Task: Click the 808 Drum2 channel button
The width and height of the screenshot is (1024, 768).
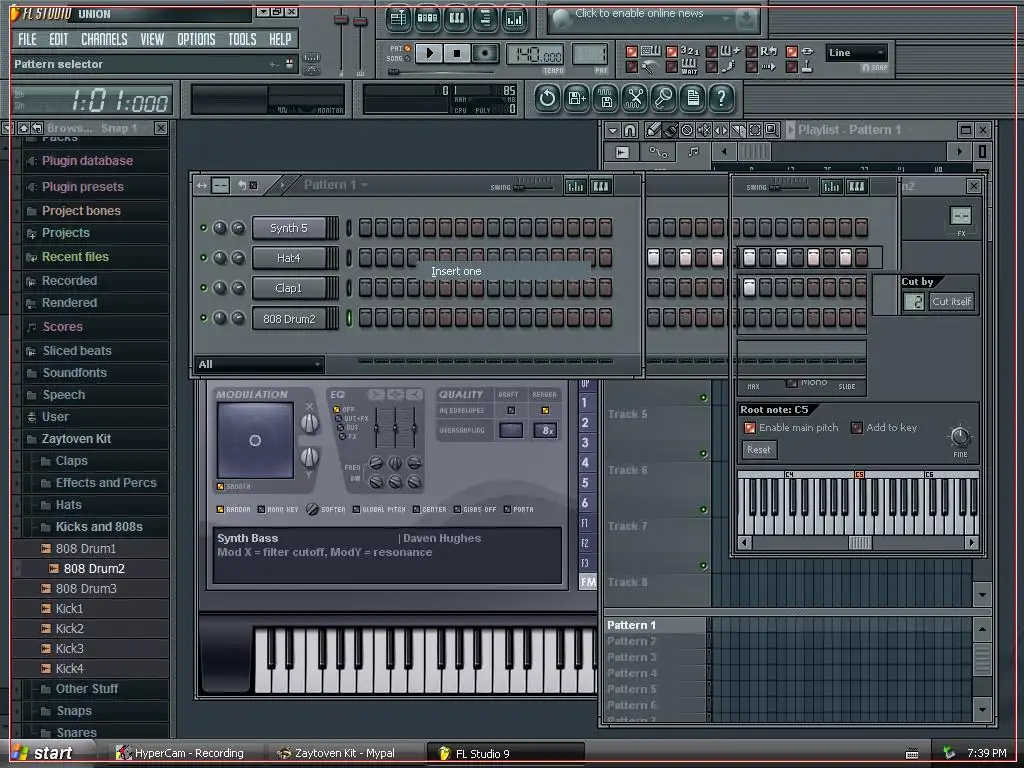Action: pos(289,319)
